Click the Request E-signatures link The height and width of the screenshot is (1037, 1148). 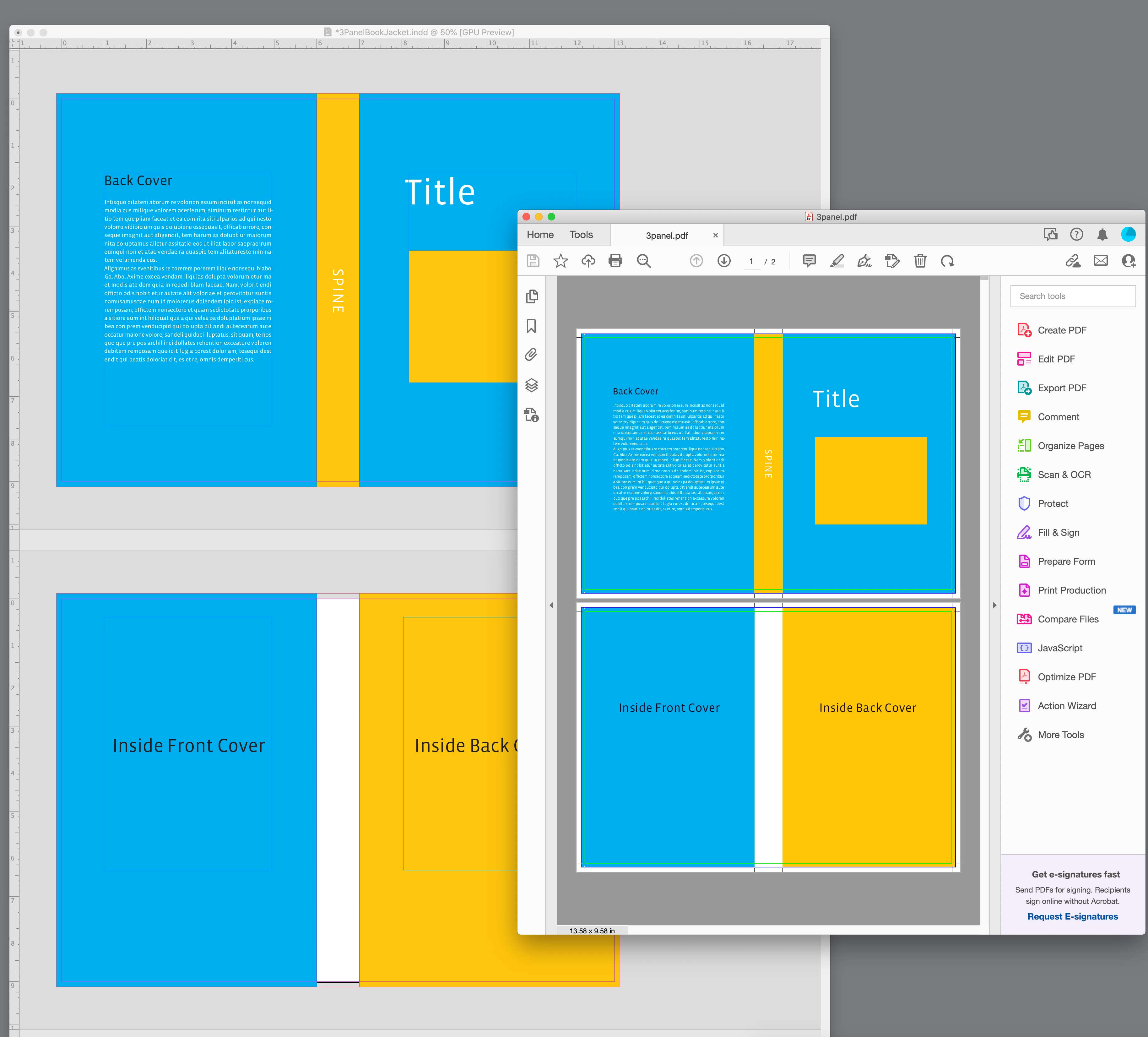[x=1072, y=916]
